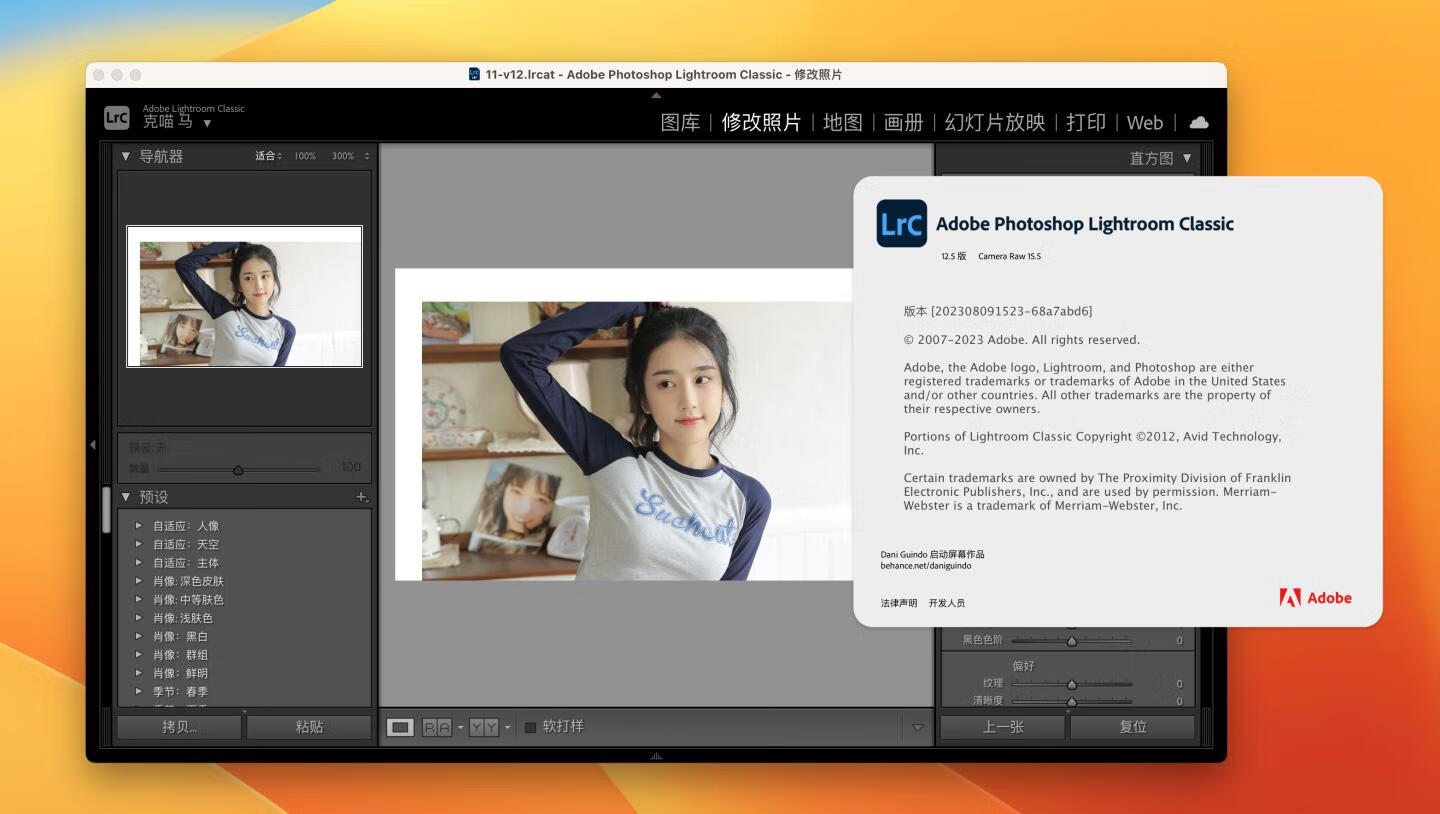Adjust the 纹理 texture slider
The width and height of the screenshot is (1440, 814).
pyautogui.click(x=1071, y=684)
